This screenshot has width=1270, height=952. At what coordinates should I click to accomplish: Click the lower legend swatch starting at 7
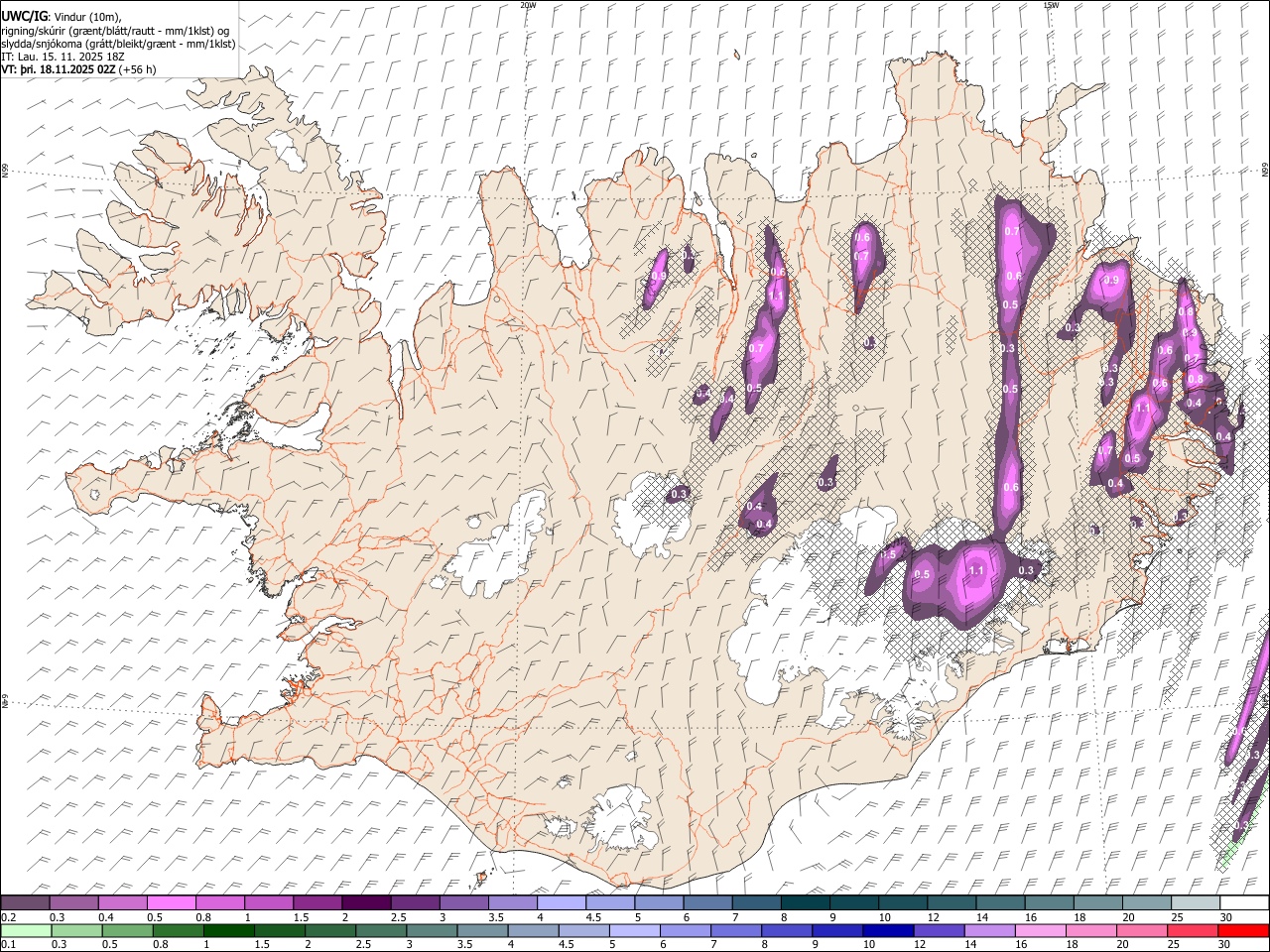(735, 930)
